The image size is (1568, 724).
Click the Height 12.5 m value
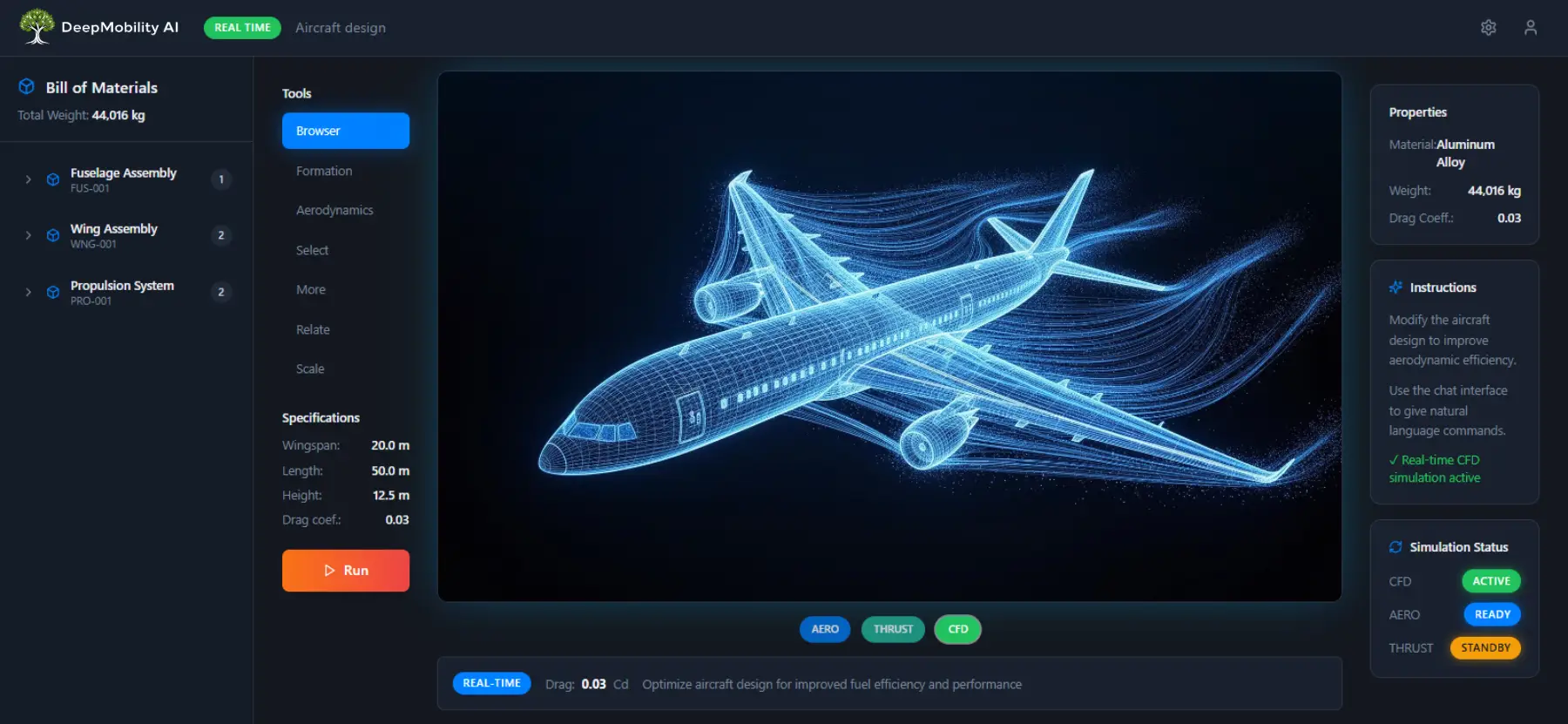click(x=391, y=495)
